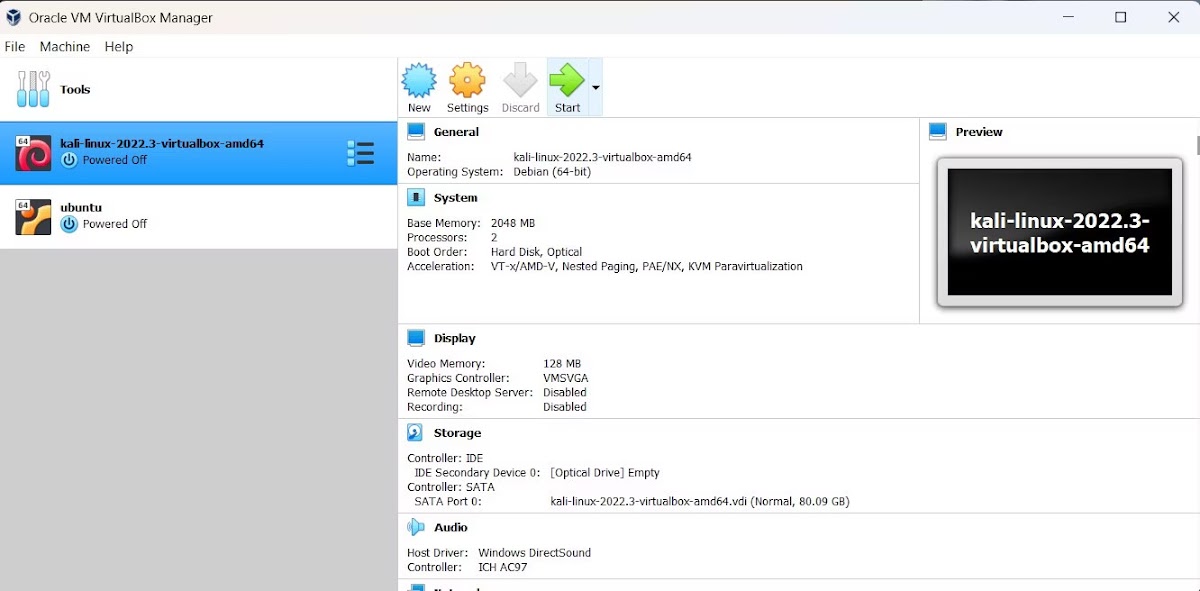Click the Optical Drive Empty entry

[605, 472]
